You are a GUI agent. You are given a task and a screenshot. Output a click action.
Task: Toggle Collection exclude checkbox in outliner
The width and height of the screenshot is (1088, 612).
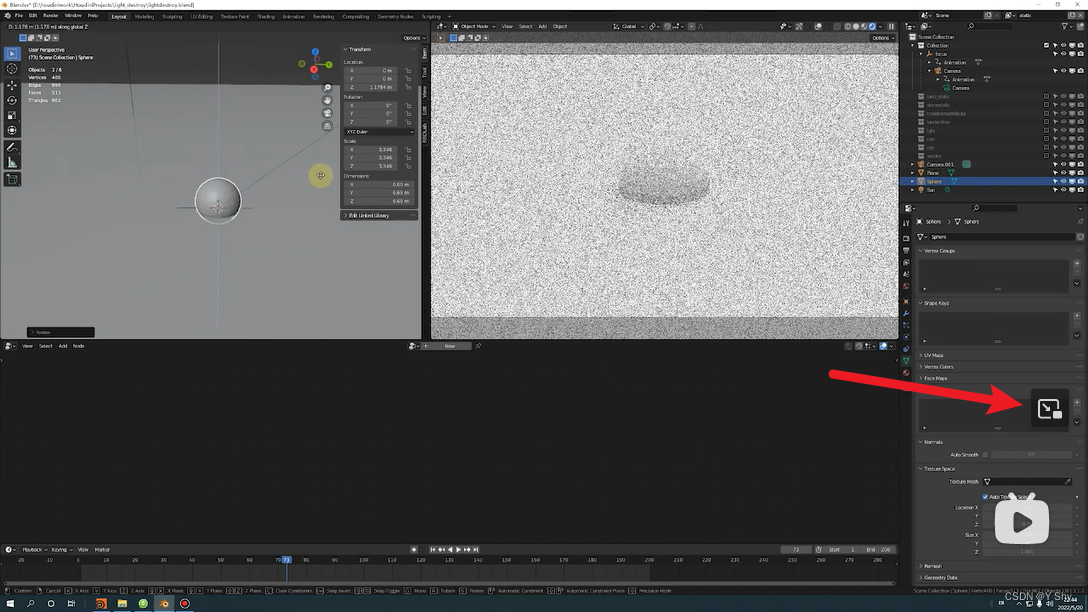(x=1046, y=45)
